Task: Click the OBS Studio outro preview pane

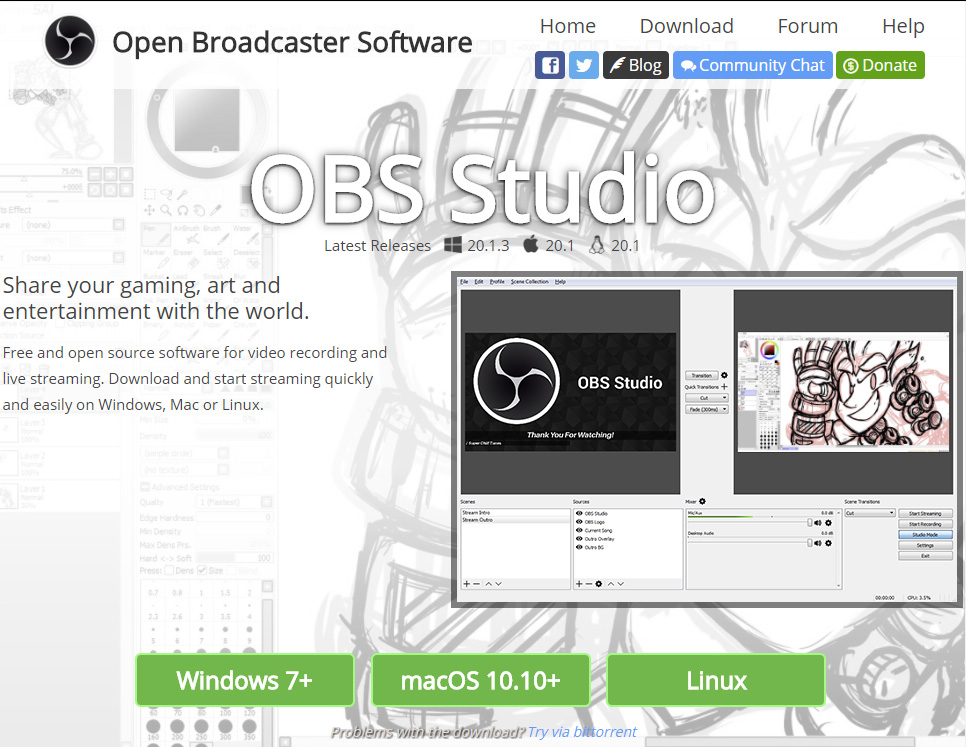Action: (x=570, y=392)
